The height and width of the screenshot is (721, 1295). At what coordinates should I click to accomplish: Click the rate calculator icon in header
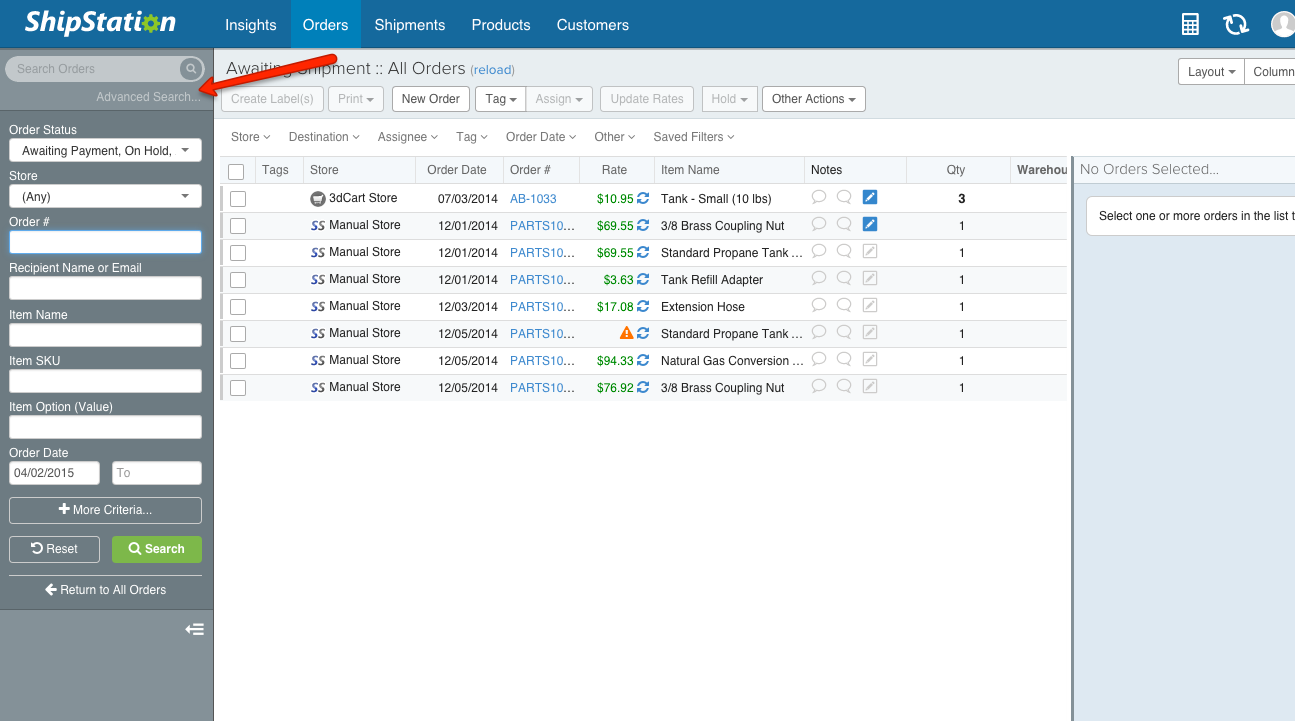pyautogui.click(x=1190, y=25)
